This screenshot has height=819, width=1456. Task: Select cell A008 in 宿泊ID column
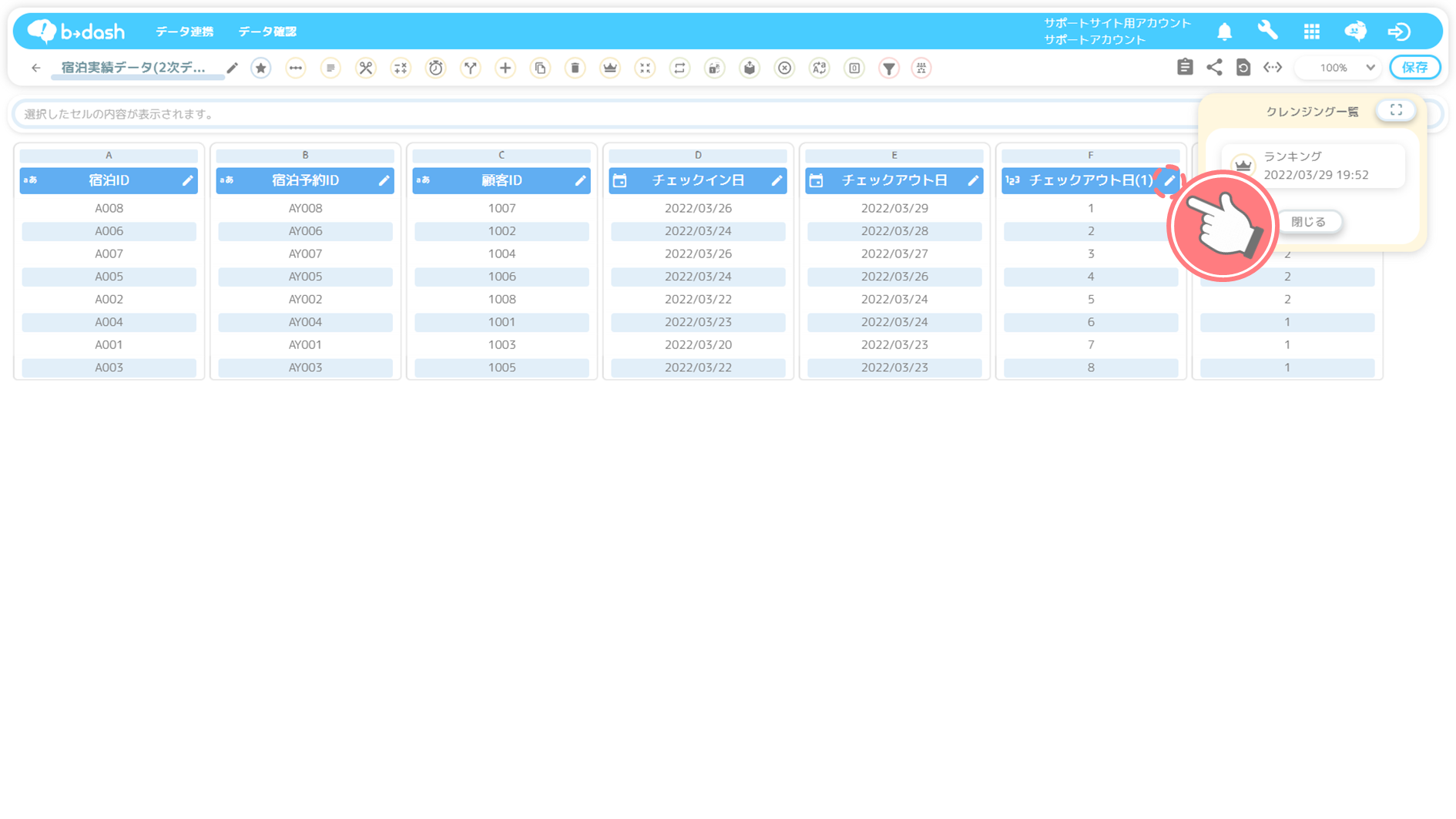[109, 208]
